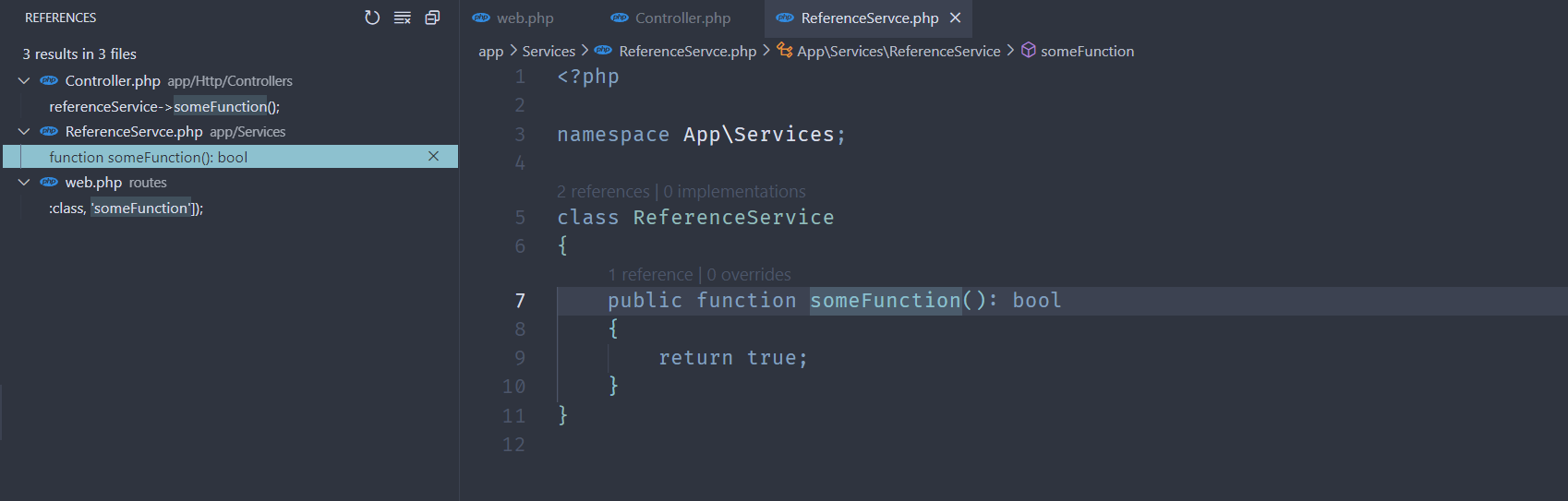Collapse the web.php results group
1568x501 pixels.
pyautogui.click(x=24, y=183)
